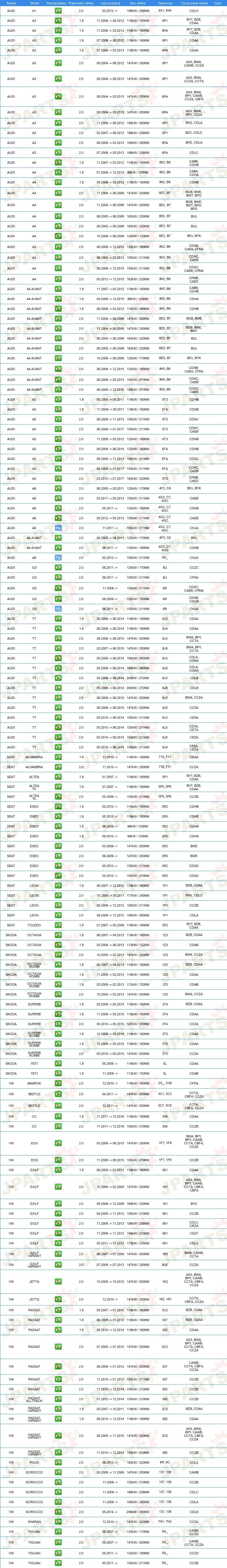Select the petrol icon in the Alhambra 1.8 row

[58, 757]
